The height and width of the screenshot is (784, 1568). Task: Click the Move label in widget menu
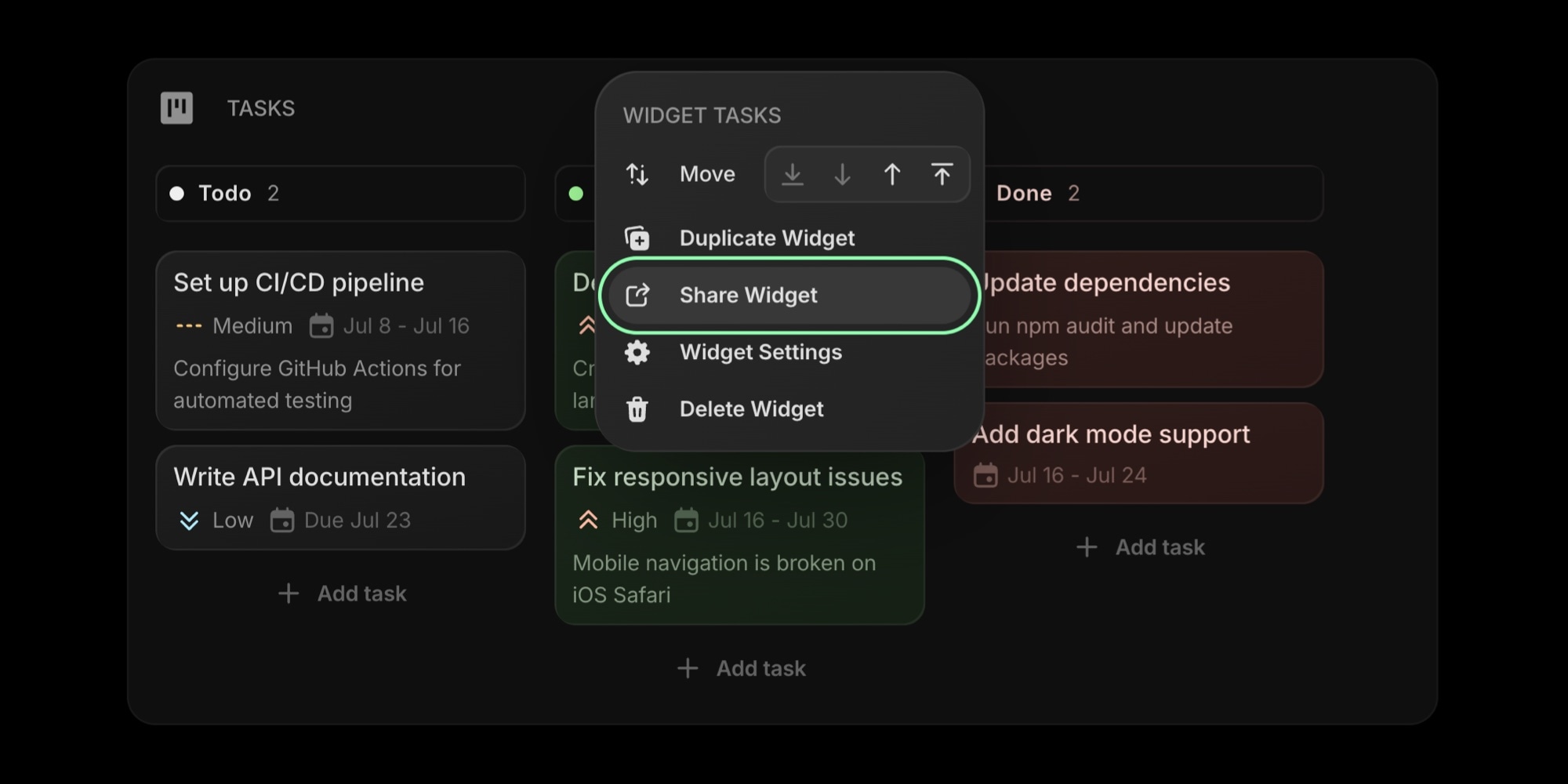pyautogui.click(x=707, y=174)
